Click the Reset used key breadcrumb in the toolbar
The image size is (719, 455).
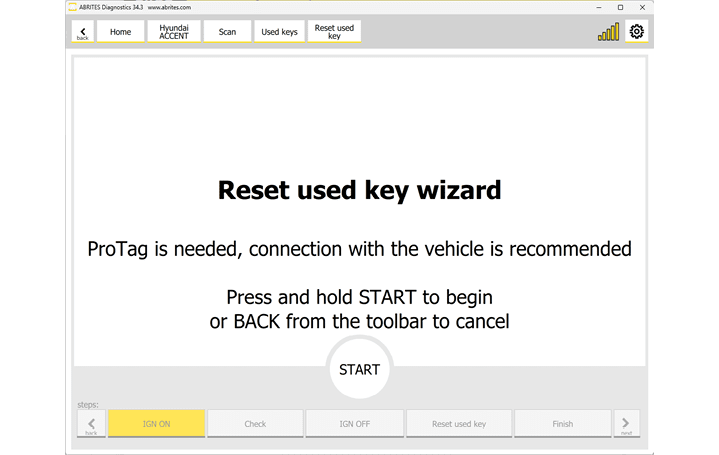pyautogui.click(x=334, y=32)
